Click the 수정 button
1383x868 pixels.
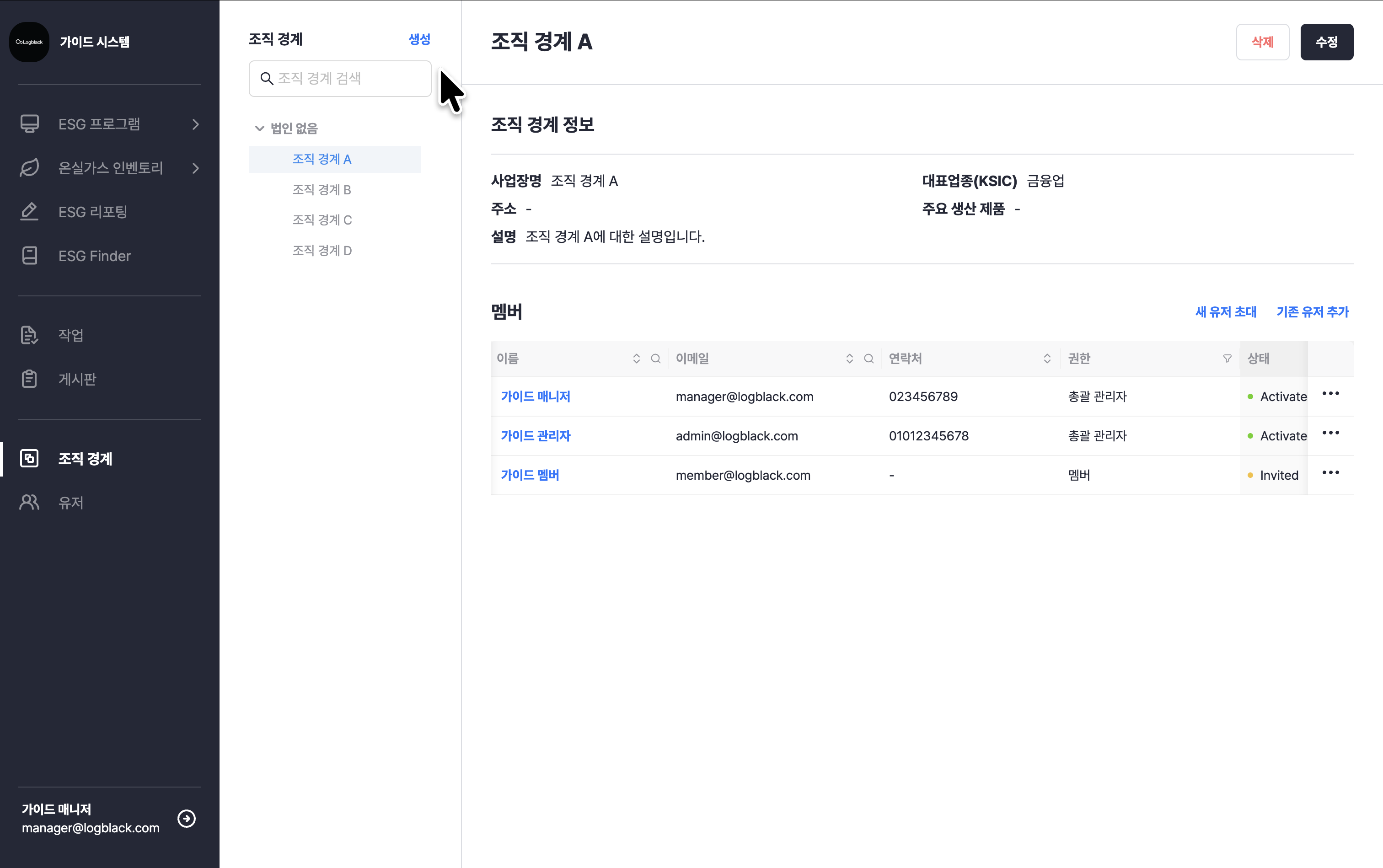(1326, 42)
